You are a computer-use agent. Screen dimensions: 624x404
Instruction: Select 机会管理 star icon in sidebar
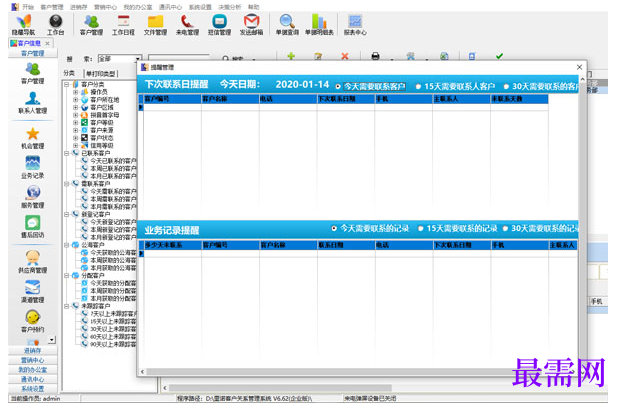33,138
